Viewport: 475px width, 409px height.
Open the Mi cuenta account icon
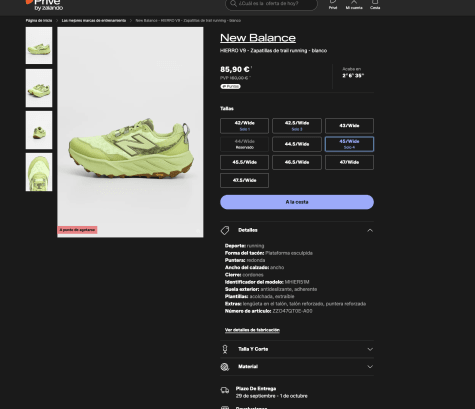(354, 4)
